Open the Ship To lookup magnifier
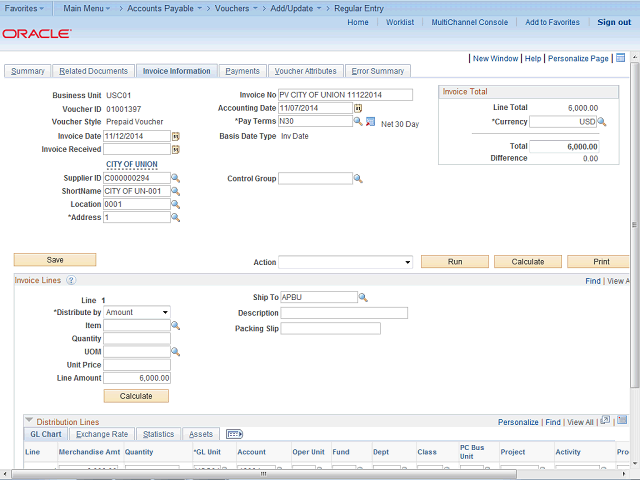 (363, 297)
